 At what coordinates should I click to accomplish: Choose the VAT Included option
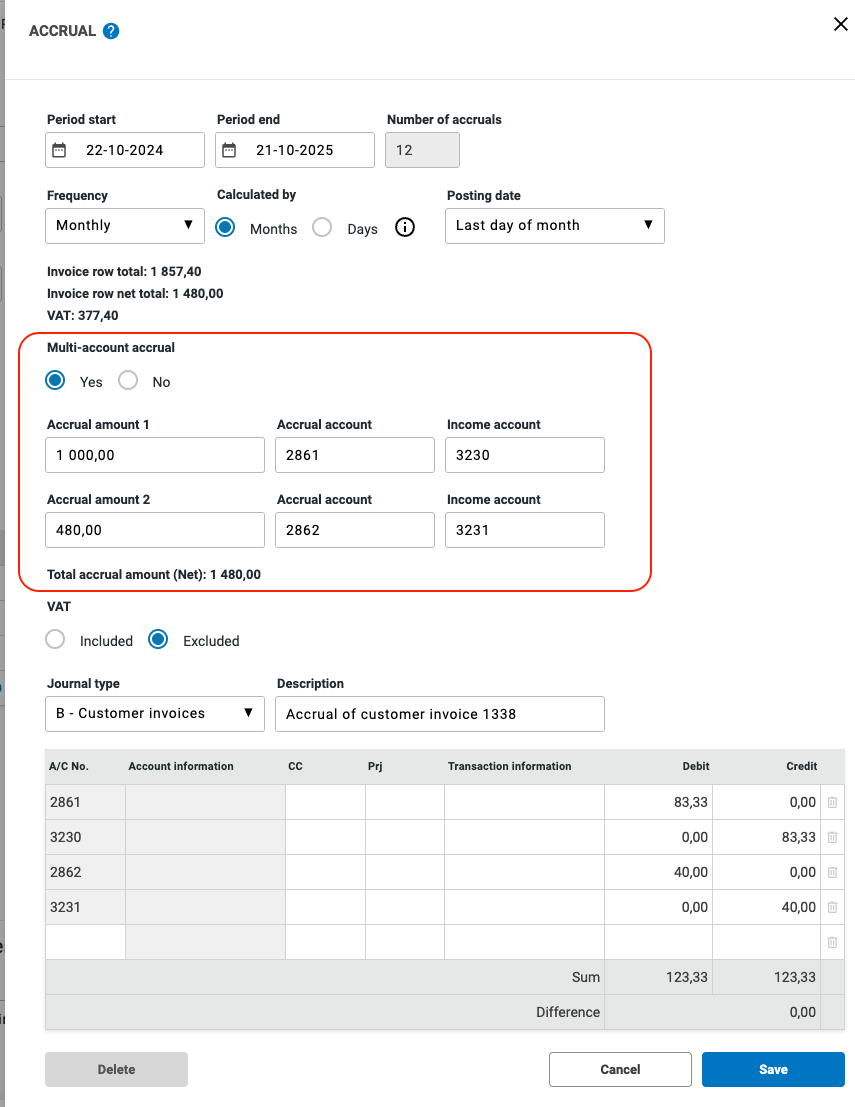point(56,640)
